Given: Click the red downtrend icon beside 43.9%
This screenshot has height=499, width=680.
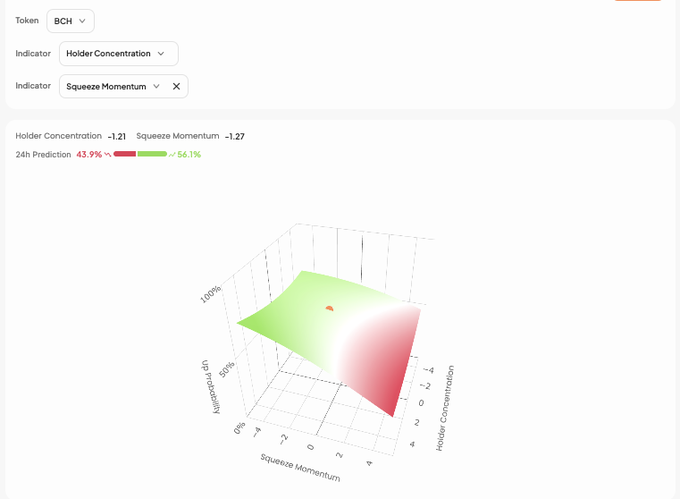Looking at the screenshot, I should (x=108, y=155).
